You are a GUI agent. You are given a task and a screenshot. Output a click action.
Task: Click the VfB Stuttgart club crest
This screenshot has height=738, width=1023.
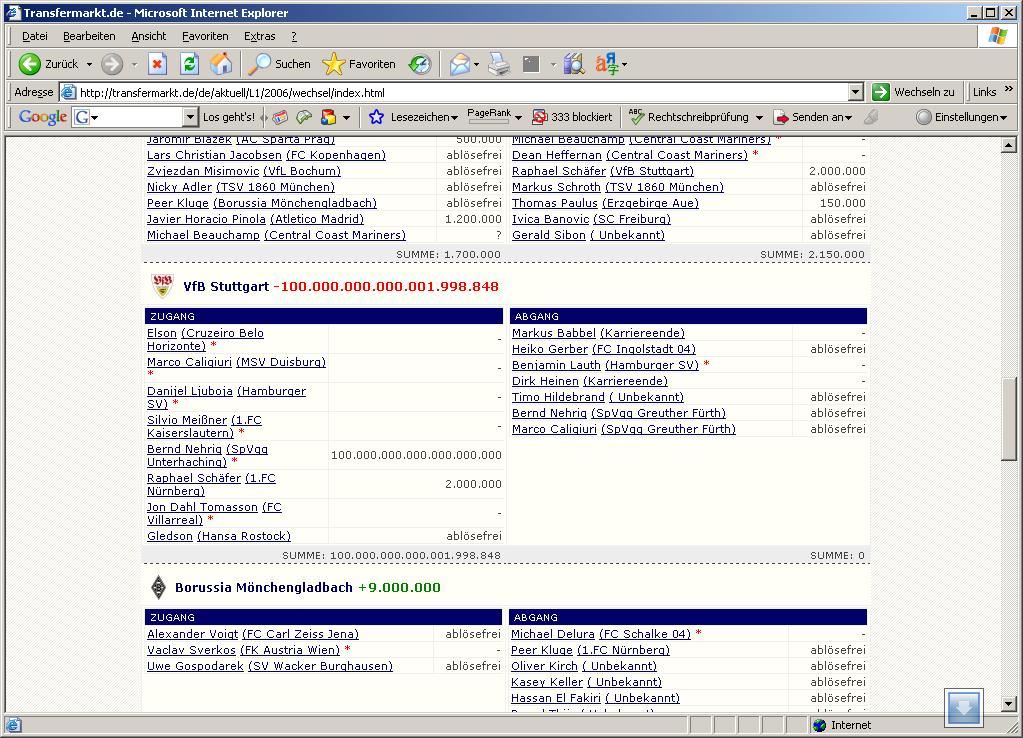162,286
